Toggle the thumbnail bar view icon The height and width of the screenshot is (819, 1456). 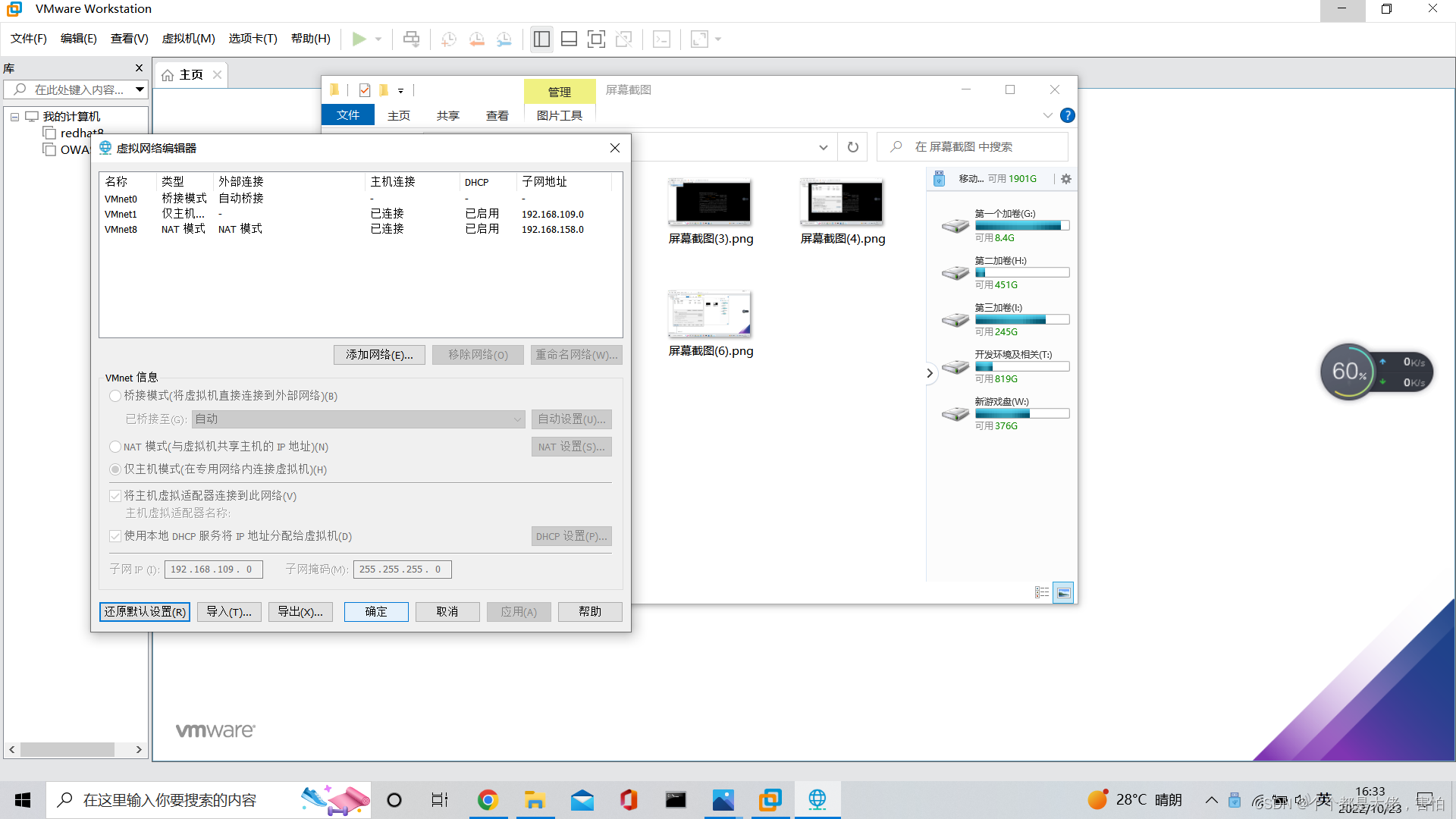tap(569, 39)
